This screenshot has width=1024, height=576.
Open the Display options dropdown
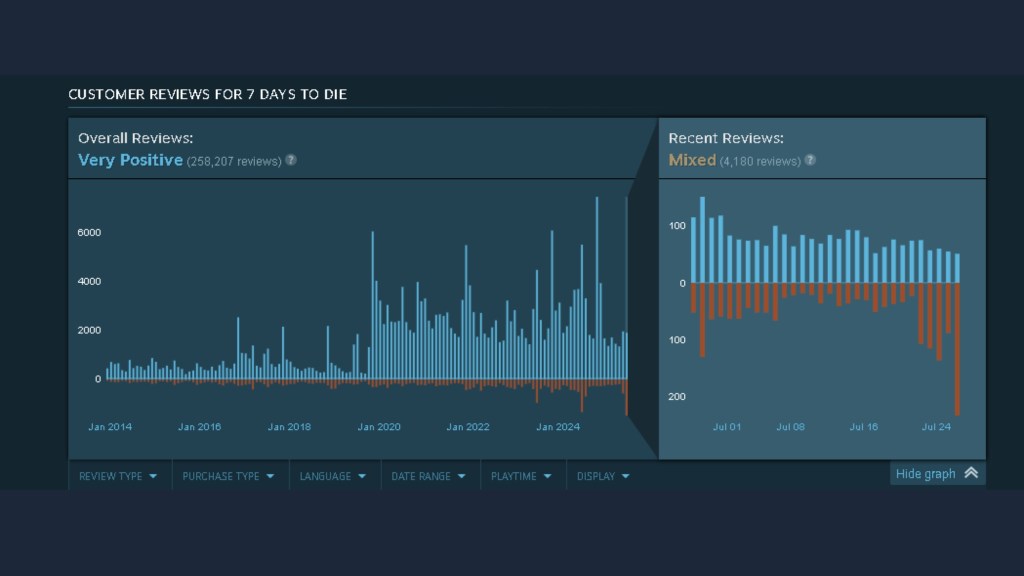coord(603,476)
